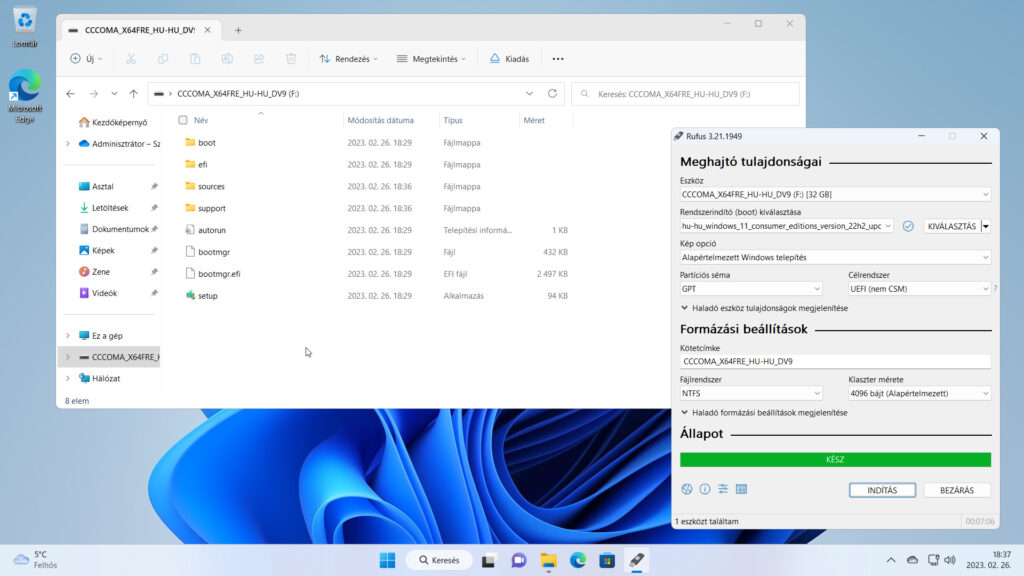Click the KIVÁLASZTÁS select button
This screenshot has height=576, width=1024.
click(952, 226)
